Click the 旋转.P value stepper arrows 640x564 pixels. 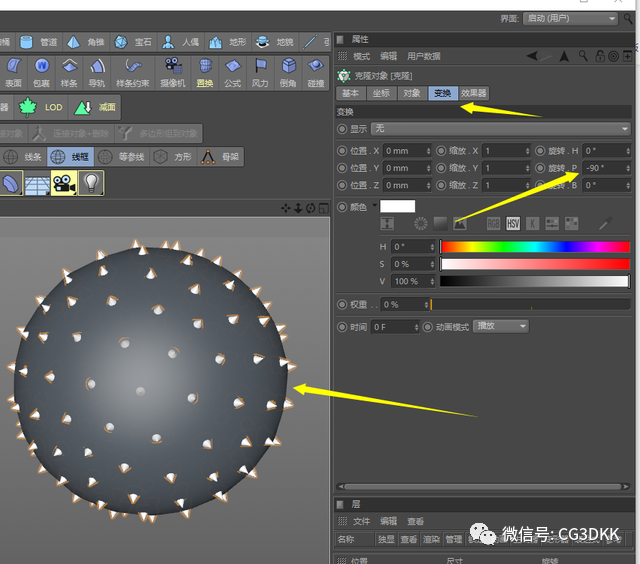click(x=628, y=168)
